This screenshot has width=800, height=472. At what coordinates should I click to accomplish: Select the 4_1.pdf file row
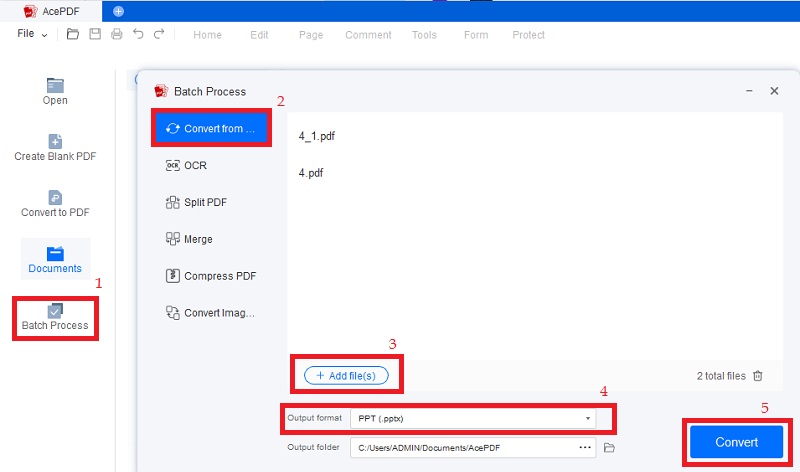coord(535,136)
